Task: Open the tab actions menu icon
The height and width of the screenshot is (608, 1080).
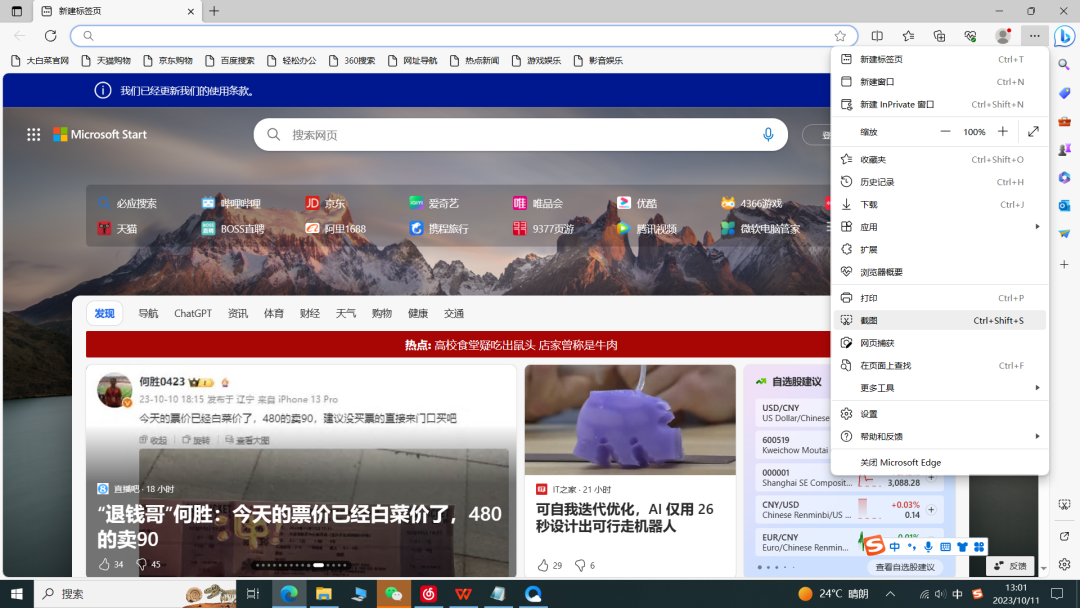Action: (17, 11)
